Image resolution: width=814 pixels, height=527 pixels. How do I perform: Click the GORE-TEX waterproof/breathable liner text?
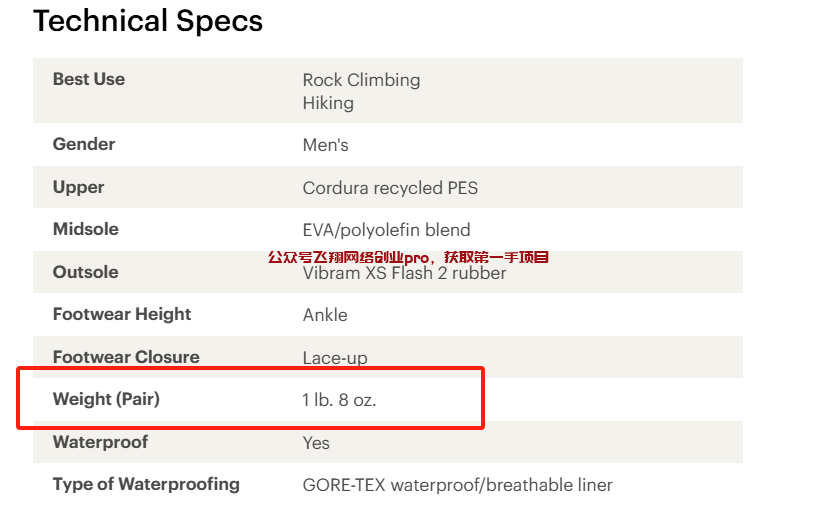(x=457, y=485)
